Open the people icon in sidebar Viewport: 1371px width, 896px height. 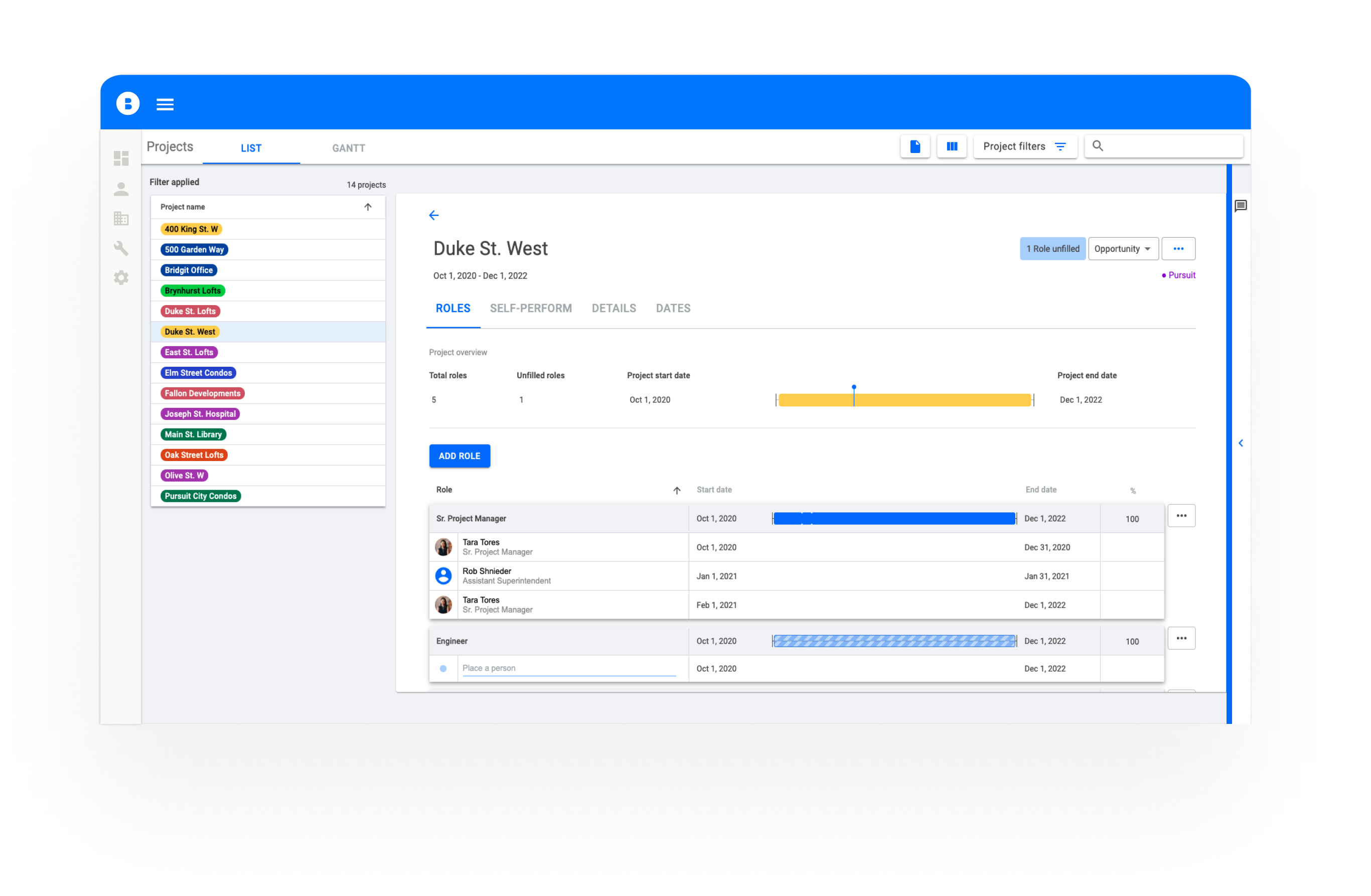coord(121,189)
